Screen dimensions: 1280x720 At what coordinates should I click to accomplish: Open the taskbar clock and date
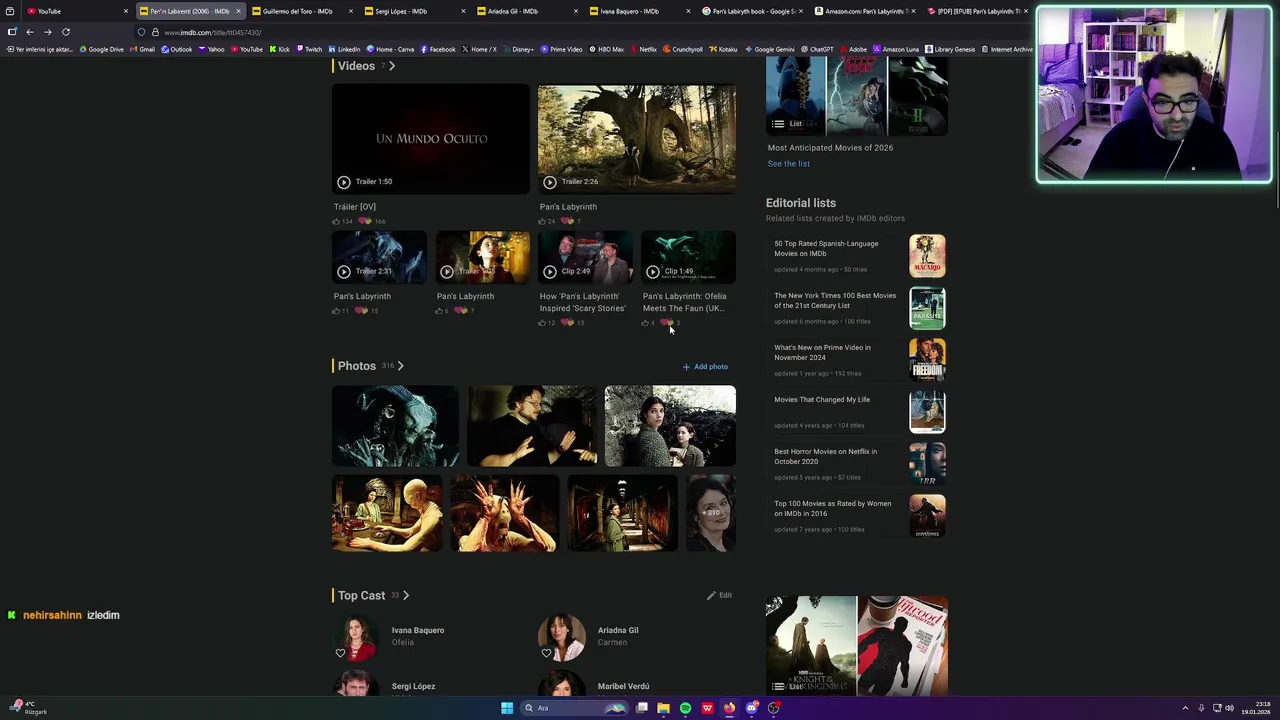[1255, 708]
